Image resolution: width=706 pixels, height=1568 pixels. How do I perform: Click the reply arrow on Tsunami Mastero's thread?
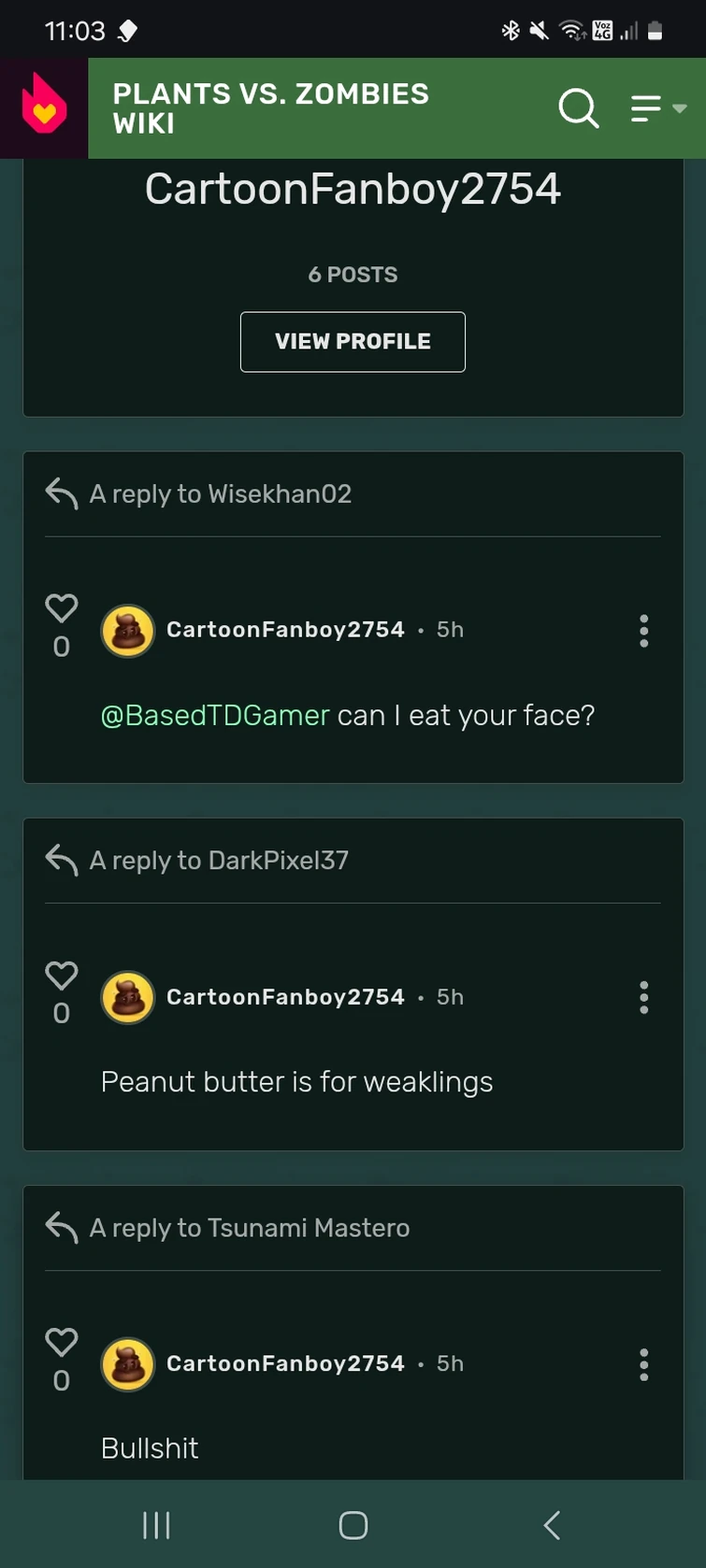tap(59, 1227)
